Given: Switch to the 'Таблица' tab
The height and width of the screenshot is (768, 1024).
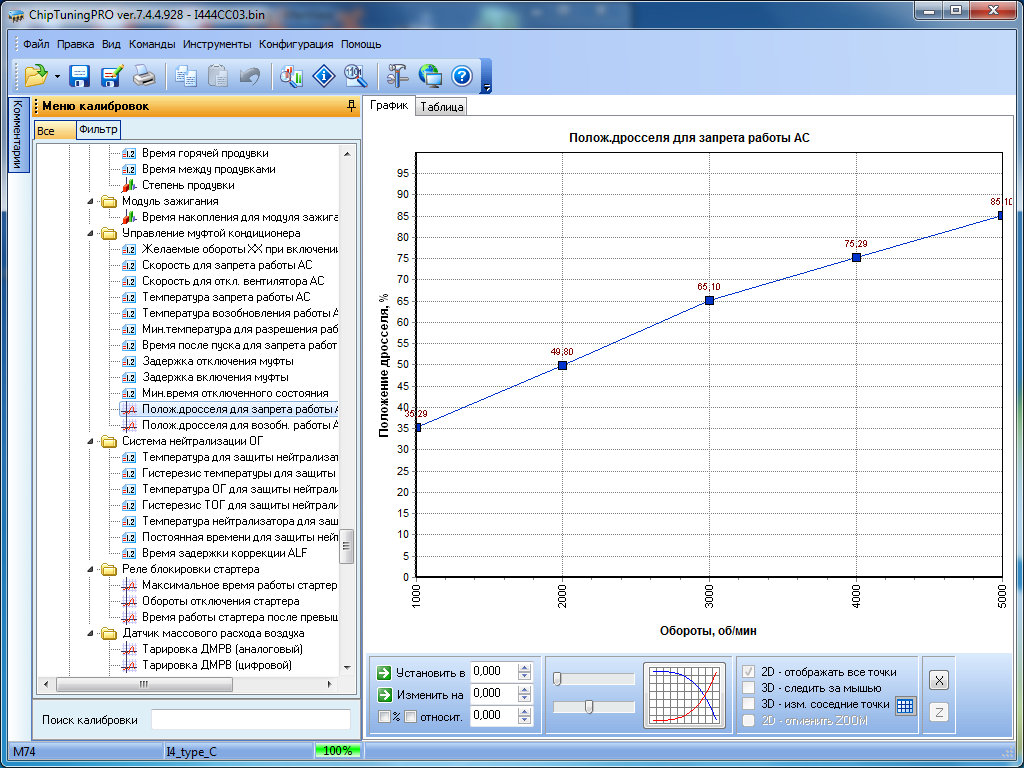Looking at the screenshot, I should 442,108.
